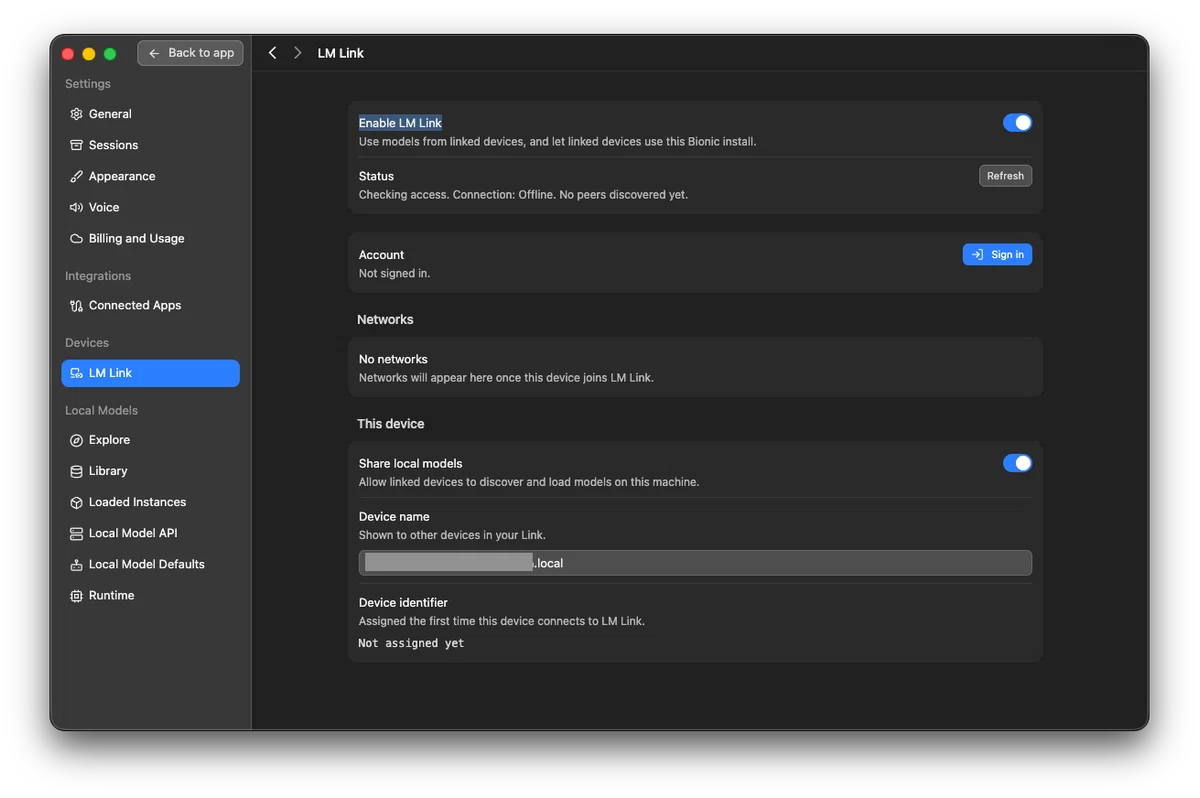
Task: Sign in to the account
Action: pyautogui.click(x=997, y=255)
